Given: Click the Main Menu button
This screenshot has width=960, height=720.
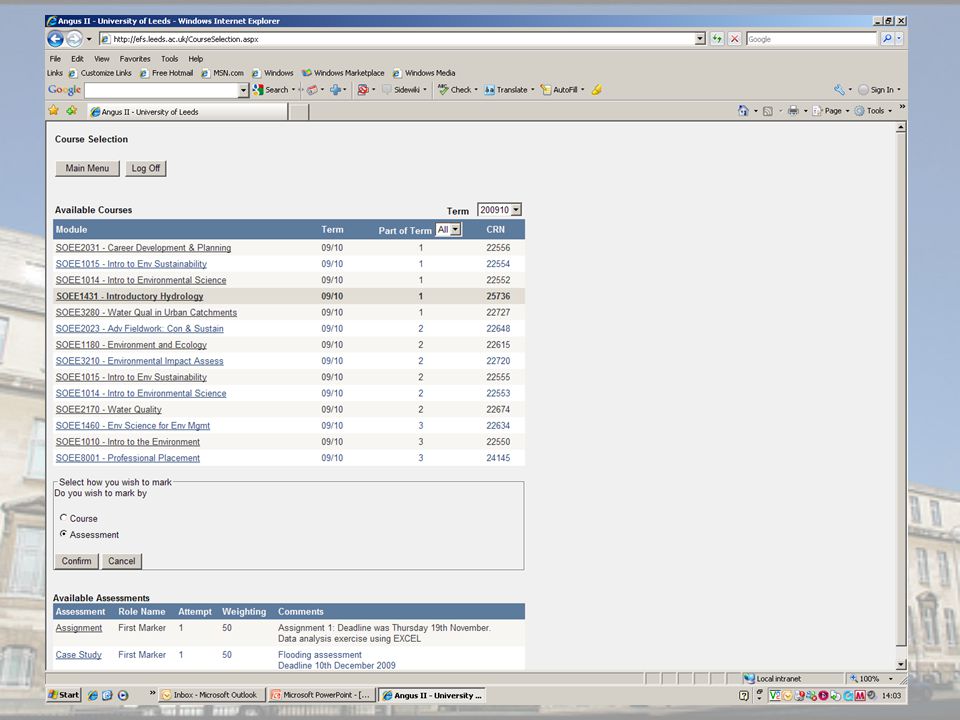Looking at the screenshot, I should (x=88, y=168).
